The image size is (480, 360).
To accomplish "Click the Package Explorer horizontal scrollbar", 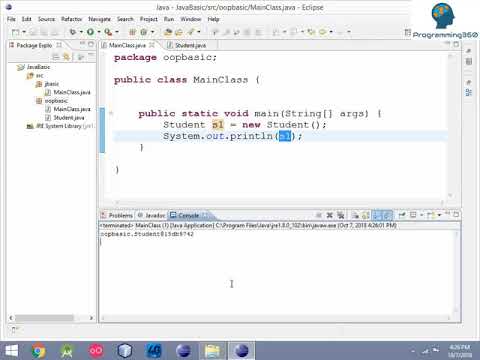I will pos(44,318).
